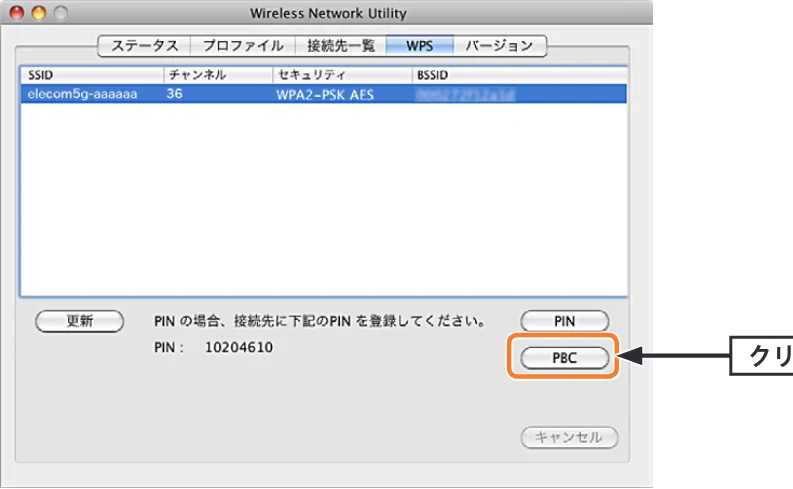Image resolution: width=793 pixels, height=489 pixels.
Task: Click the セキュリティ column header
Action: coord(342,75)
